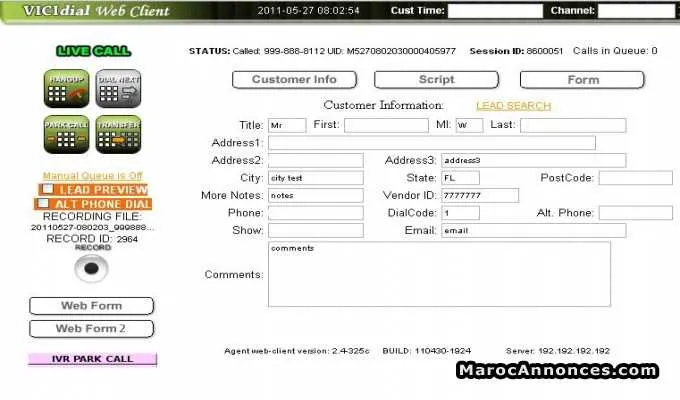
Task: Click the Alt. Phone input field
Action: tap(636, 213)
